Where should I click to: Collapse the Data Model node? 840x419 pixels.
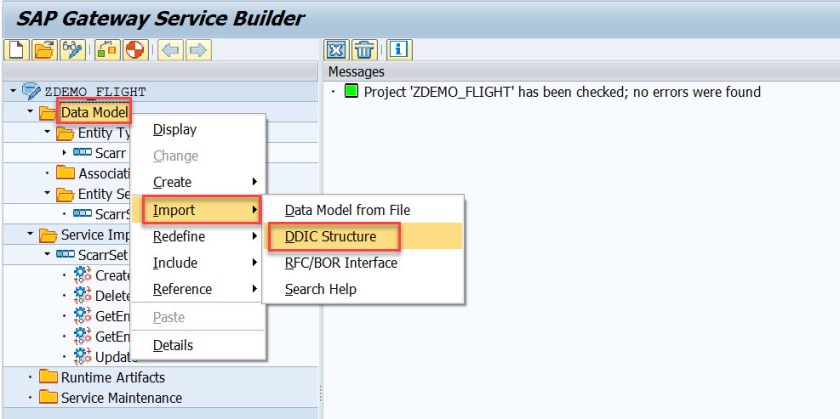click(x=31, y=113)
